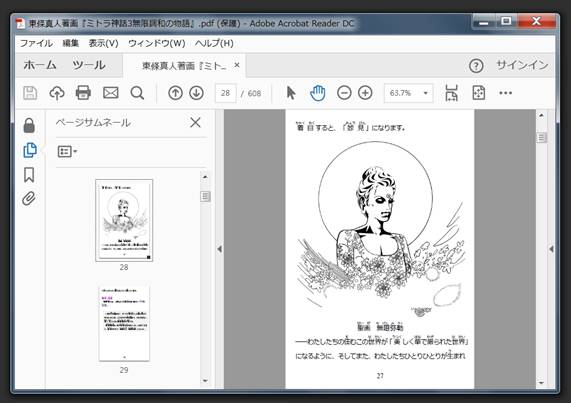Close the page thumbnails panel
This screenshot has width=571, height=403.
(196, 122)
